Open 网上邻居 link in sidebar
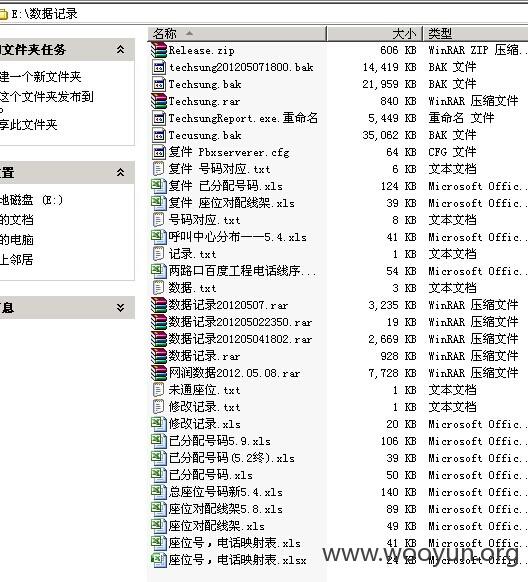This screenshot has height=582, width=528. pyautogui.click(x=17, y=259)
